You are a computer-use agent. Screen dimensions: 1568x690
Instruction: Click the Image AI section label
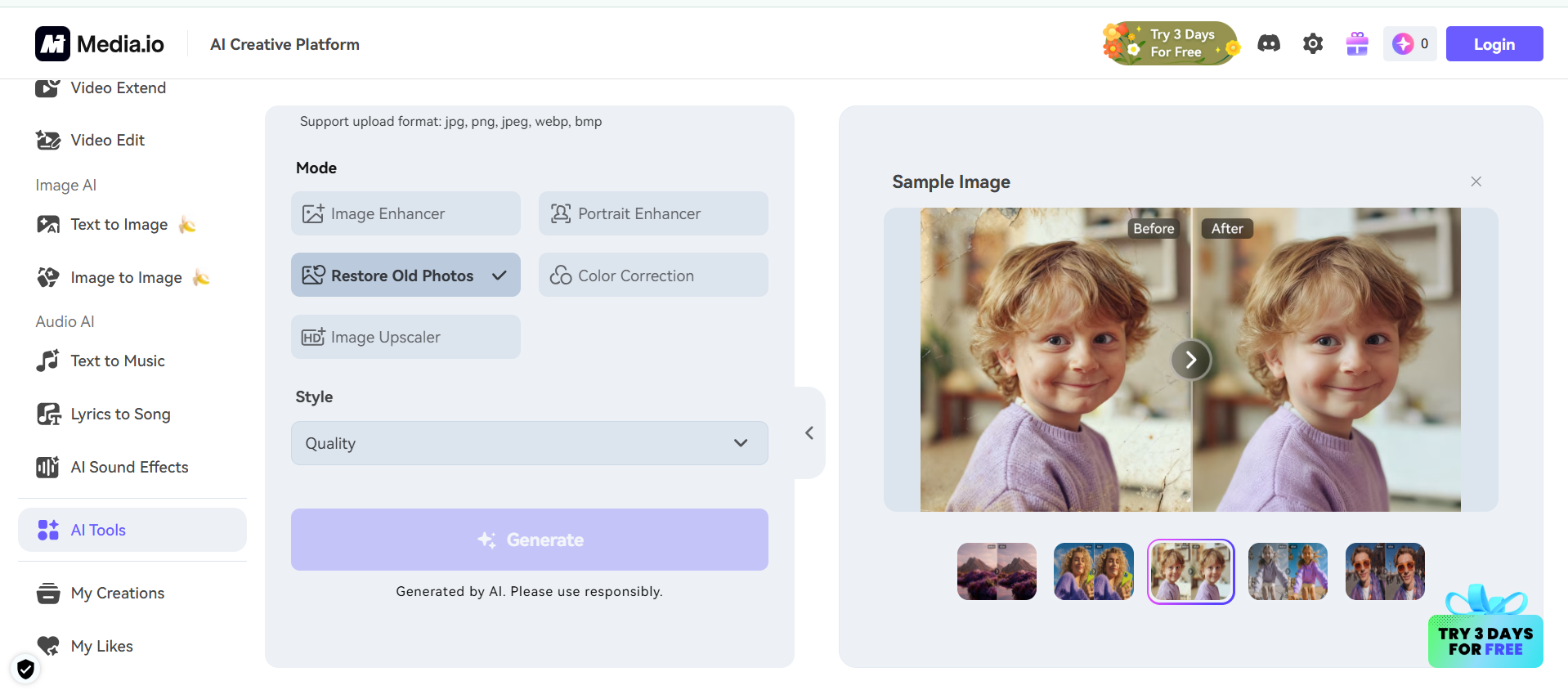(x=65, y=186)
